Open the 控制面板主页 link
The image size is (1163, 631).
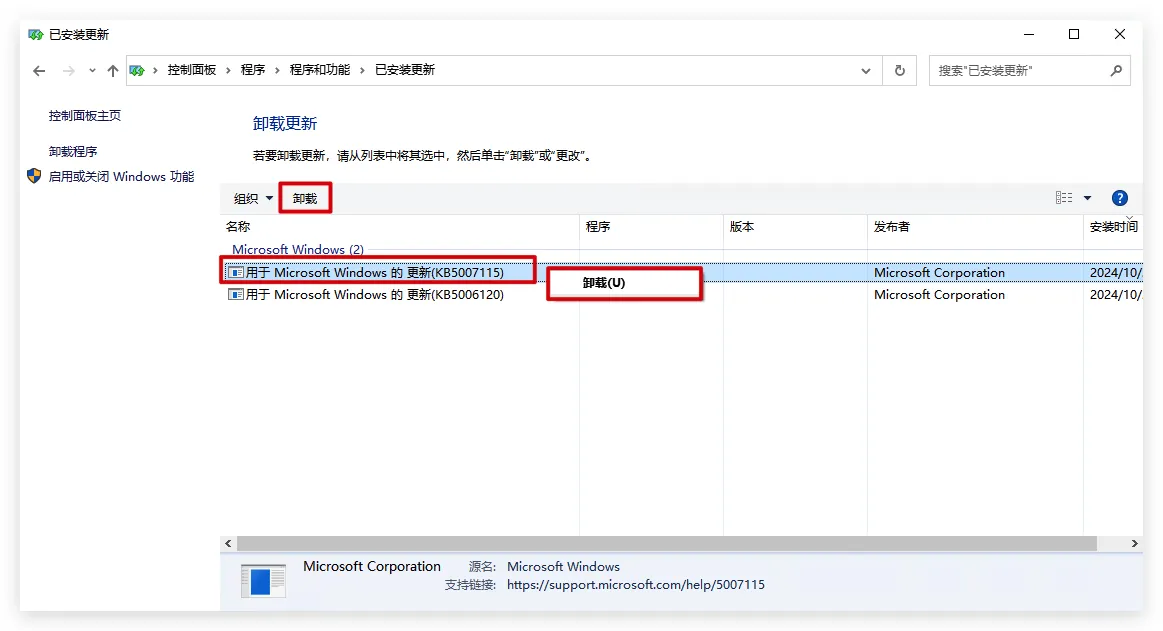click(85, 116)
